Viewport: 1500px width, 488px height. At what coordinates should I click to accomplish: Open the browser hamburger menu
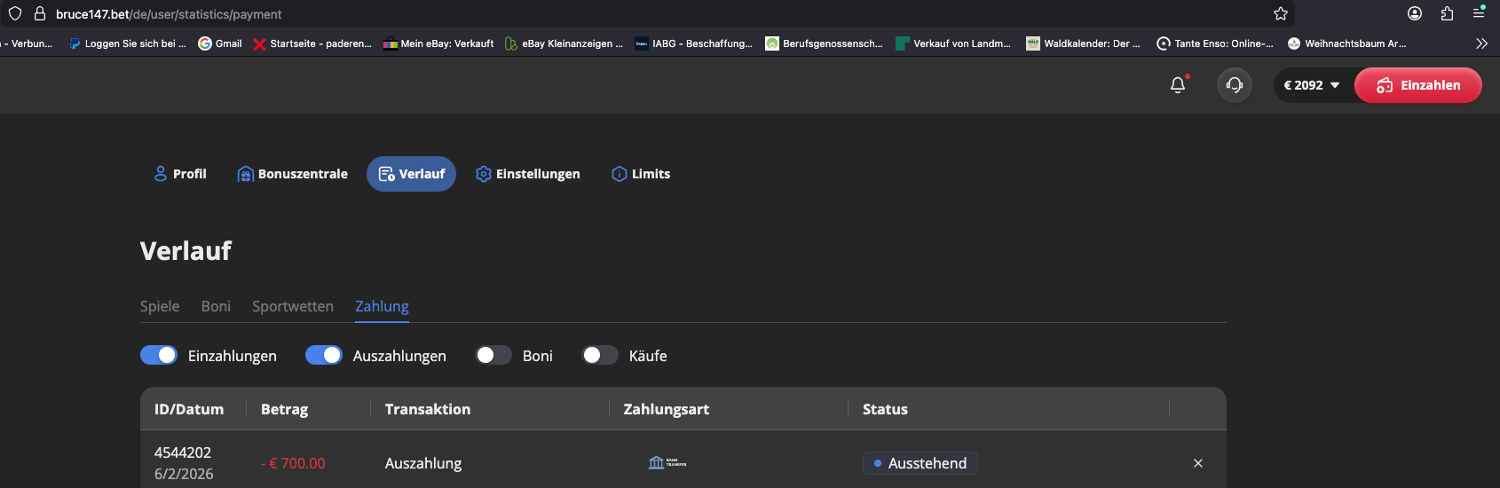point(1478,14)
